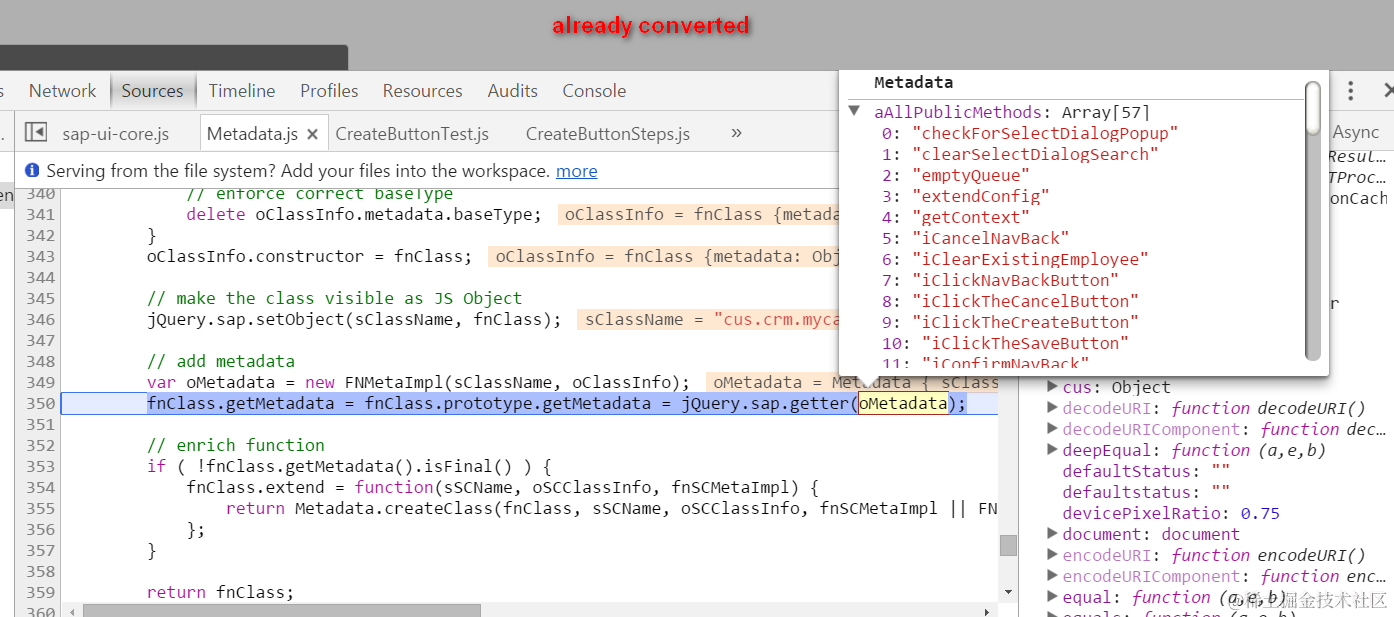
Task: Expand the encodeURIComponent function entry
Action: [1053, 576]
